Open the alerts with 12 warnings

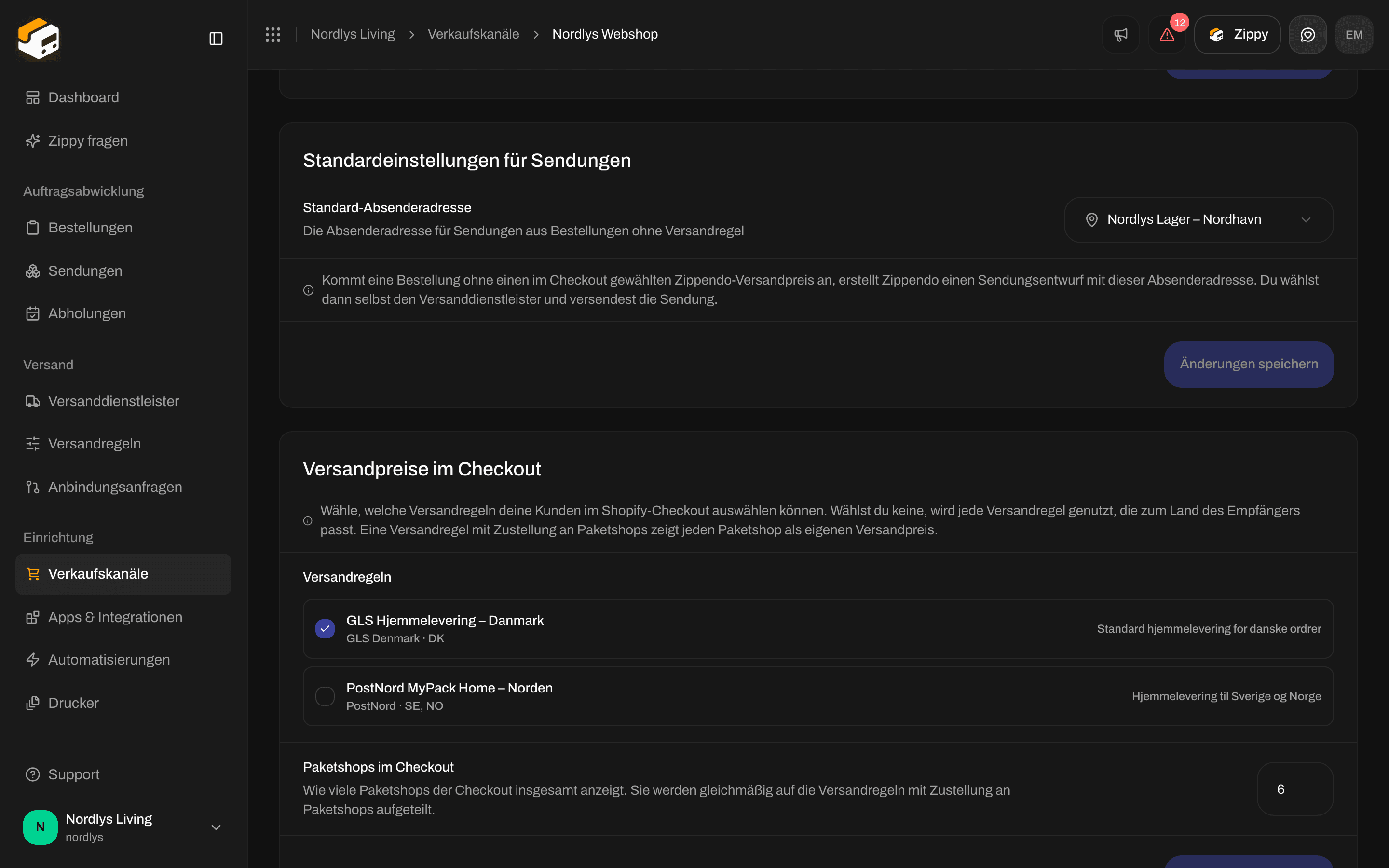(x=1167, y=34)
